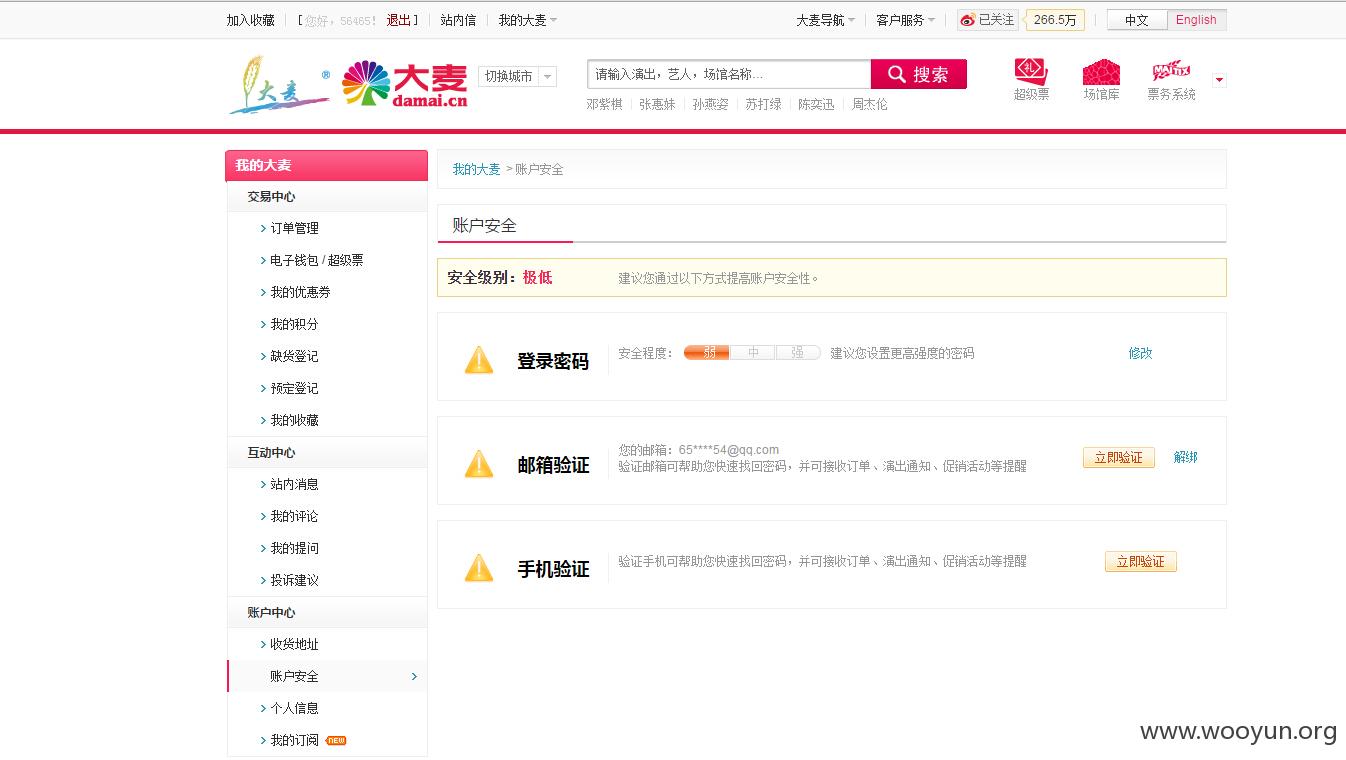Click the search input field
Viewport: 1346px width, 760px height.
[x=729, y=74]
